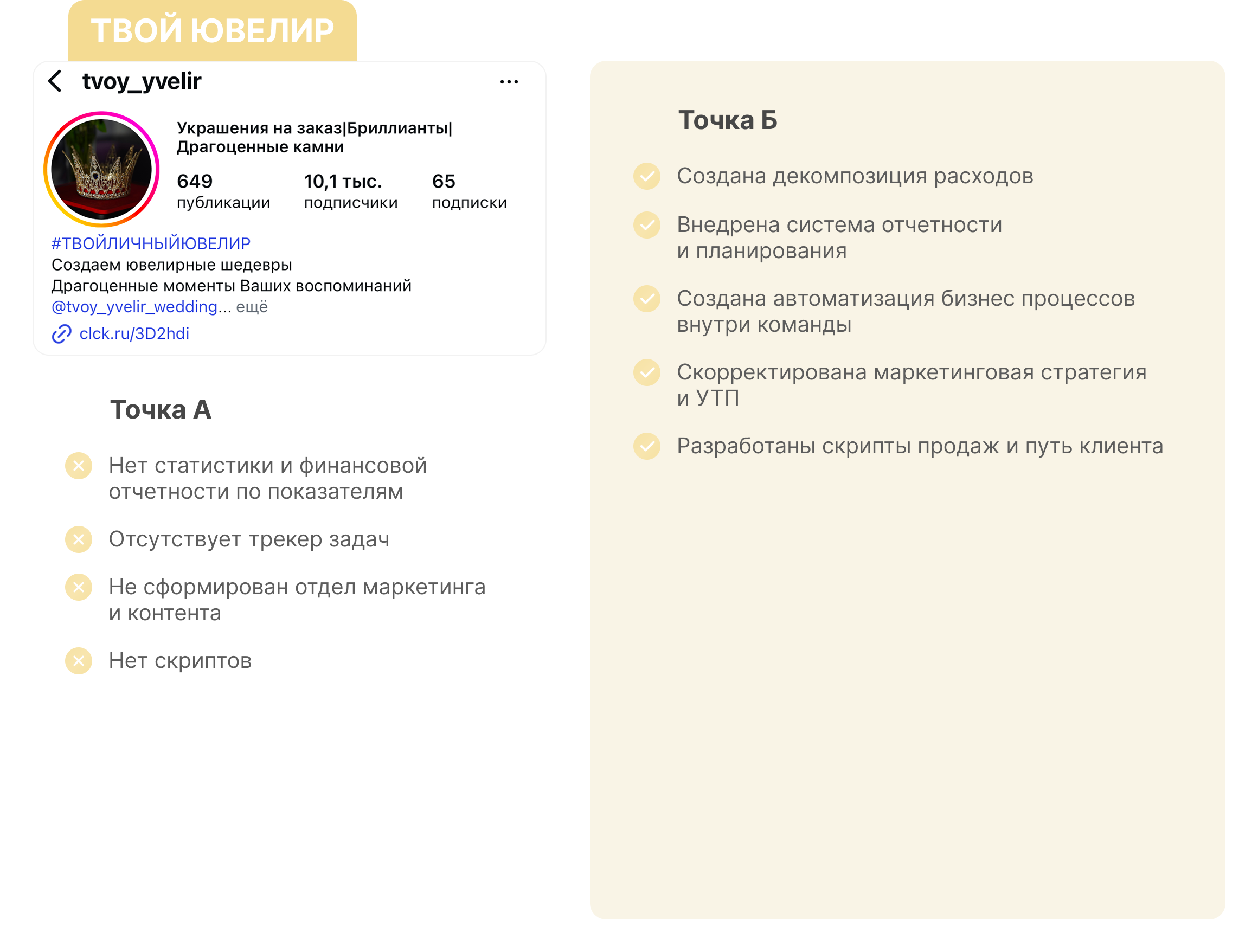Open the 65 подписки list
1258x952 pixels.
(x=468, y=191)
